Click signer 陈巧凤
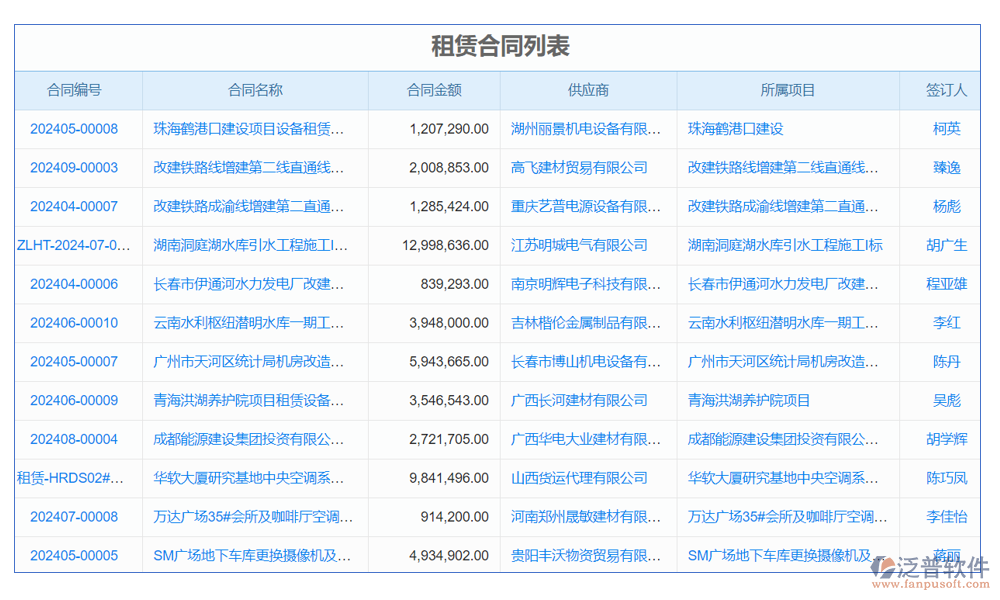 [946, 478]
